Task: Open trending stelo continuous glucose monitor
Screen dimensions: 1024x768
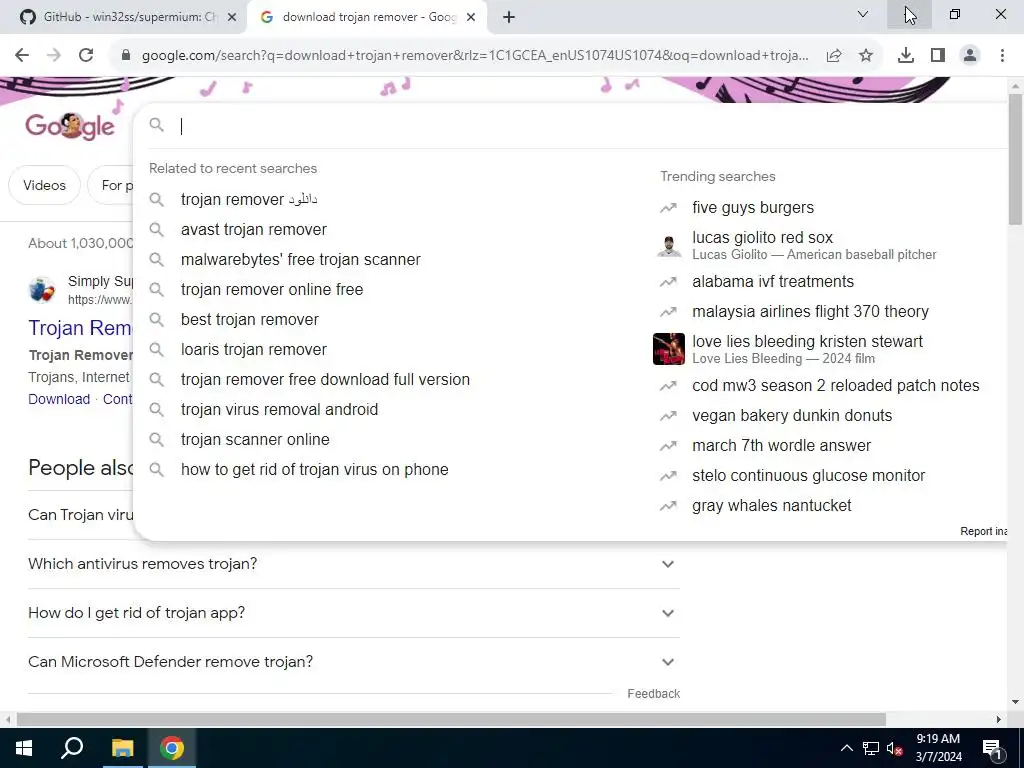Action: 808,476
